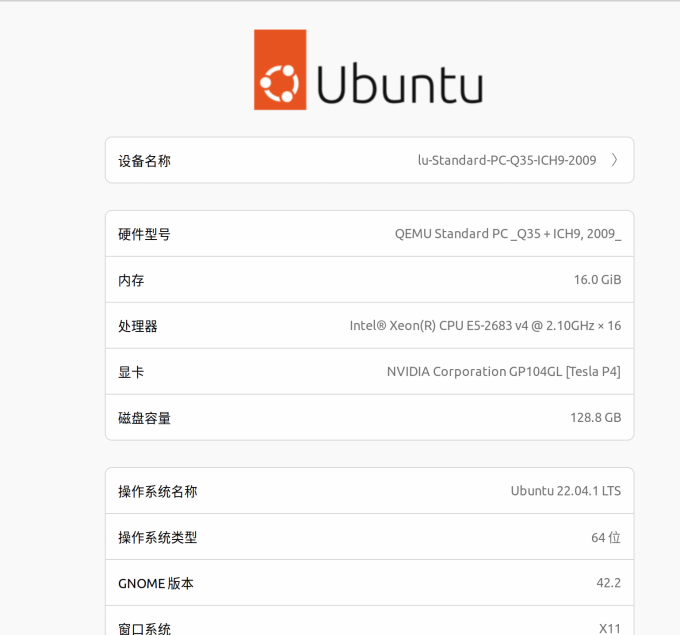Click the GNOME version 42.2 value
Viewport: 680px width, 635px height.
point(609,583)
